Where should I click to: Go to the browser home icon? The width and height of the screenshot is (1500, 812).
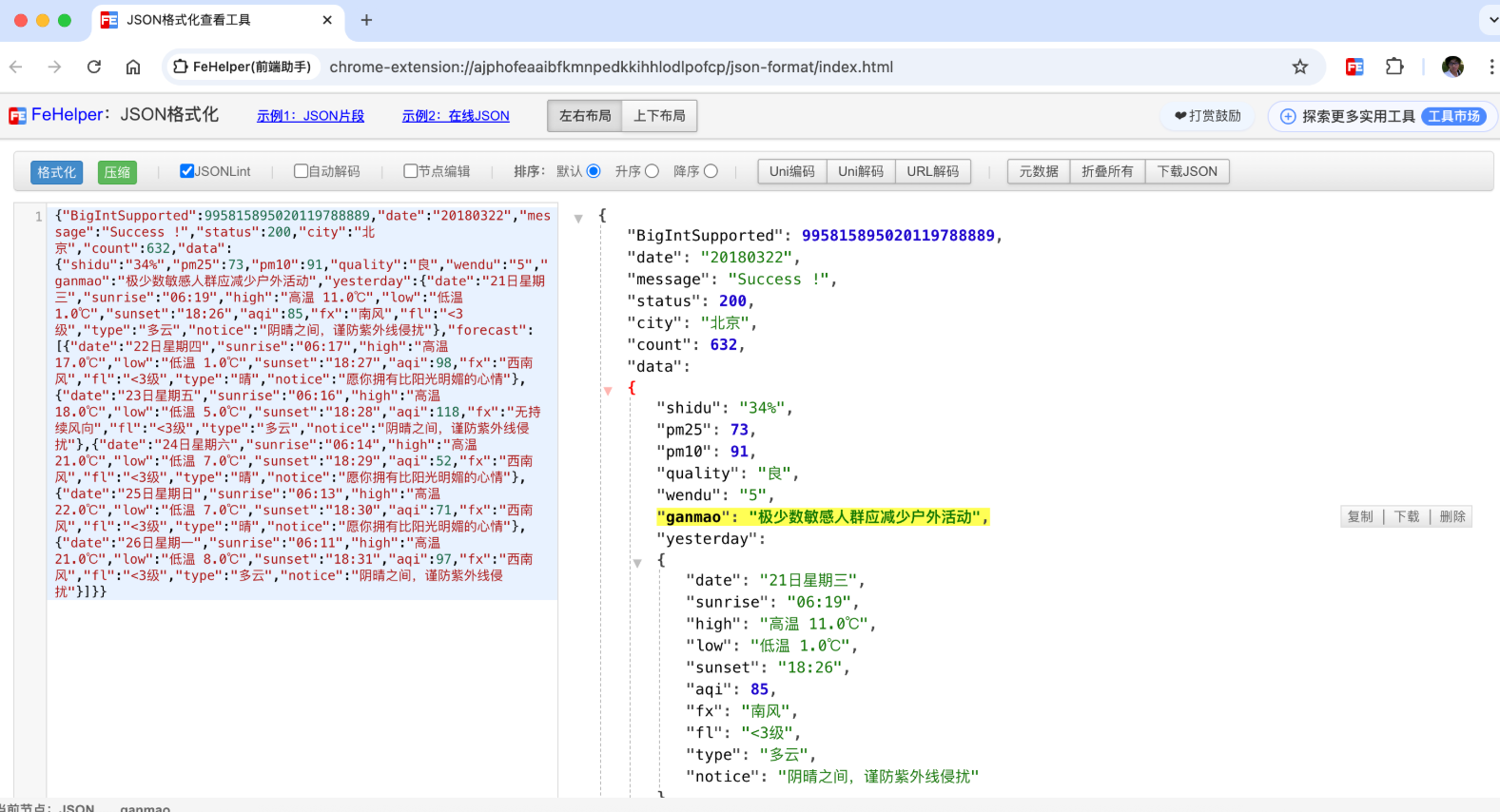click(x=133, y=67)
